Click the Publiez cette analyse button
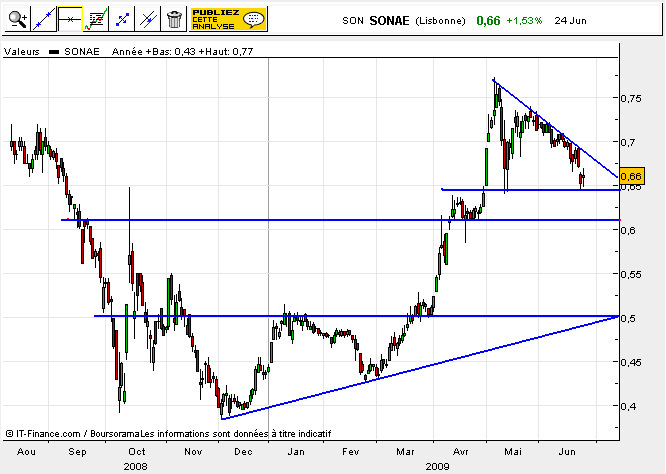The image size is (666, 474). click(228, 19)
